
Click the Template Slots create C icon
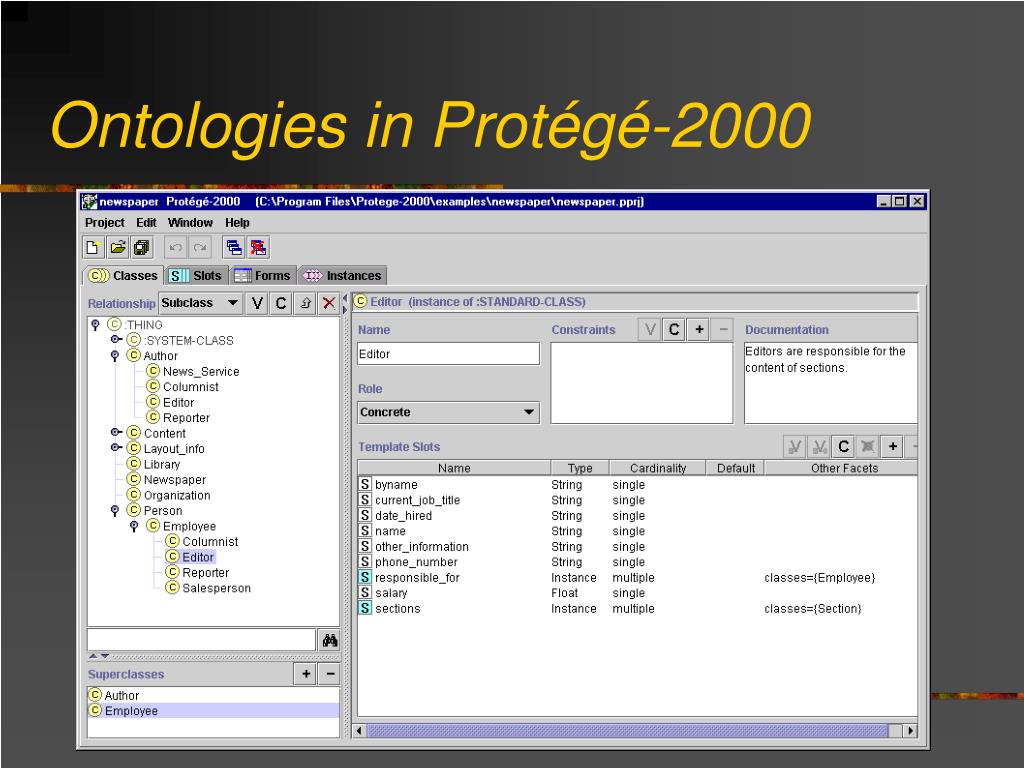[x=843, y=447]
